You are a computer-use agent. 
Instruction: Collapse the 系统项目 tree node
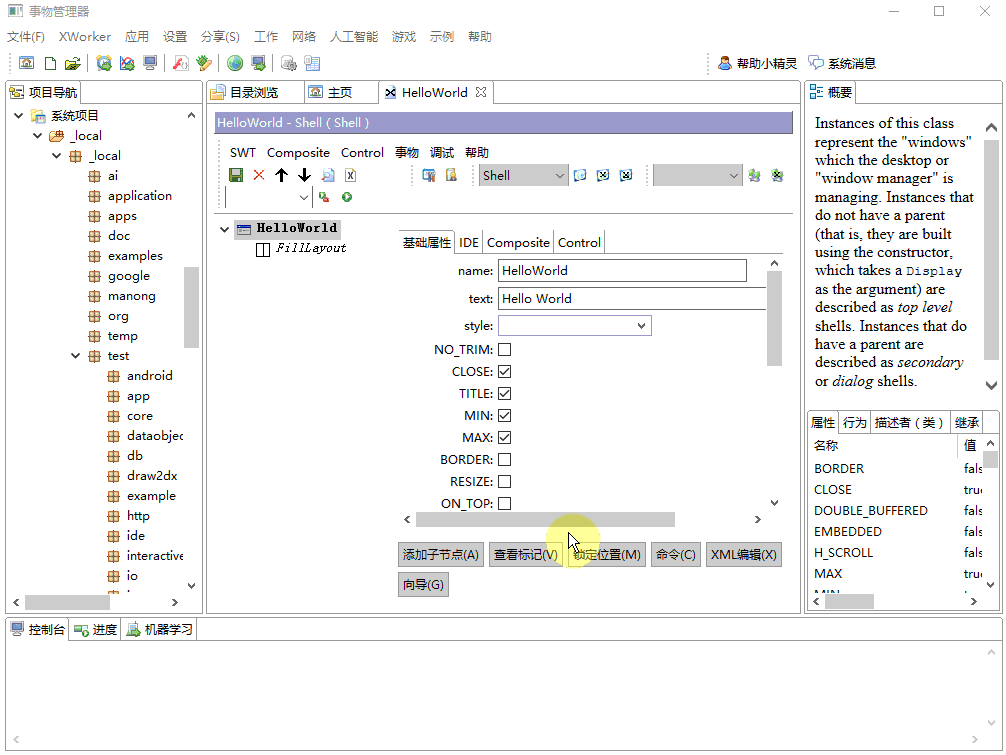(x=19, y=115)
